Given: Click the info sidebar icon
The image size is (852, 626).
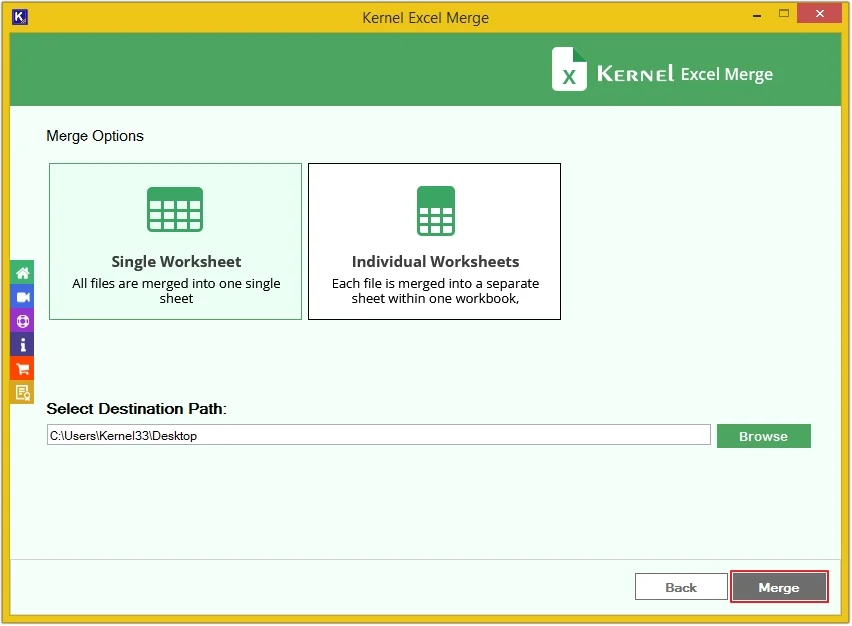Looking at the screenshot, I should pyautogui.click(x=22, y=345).
